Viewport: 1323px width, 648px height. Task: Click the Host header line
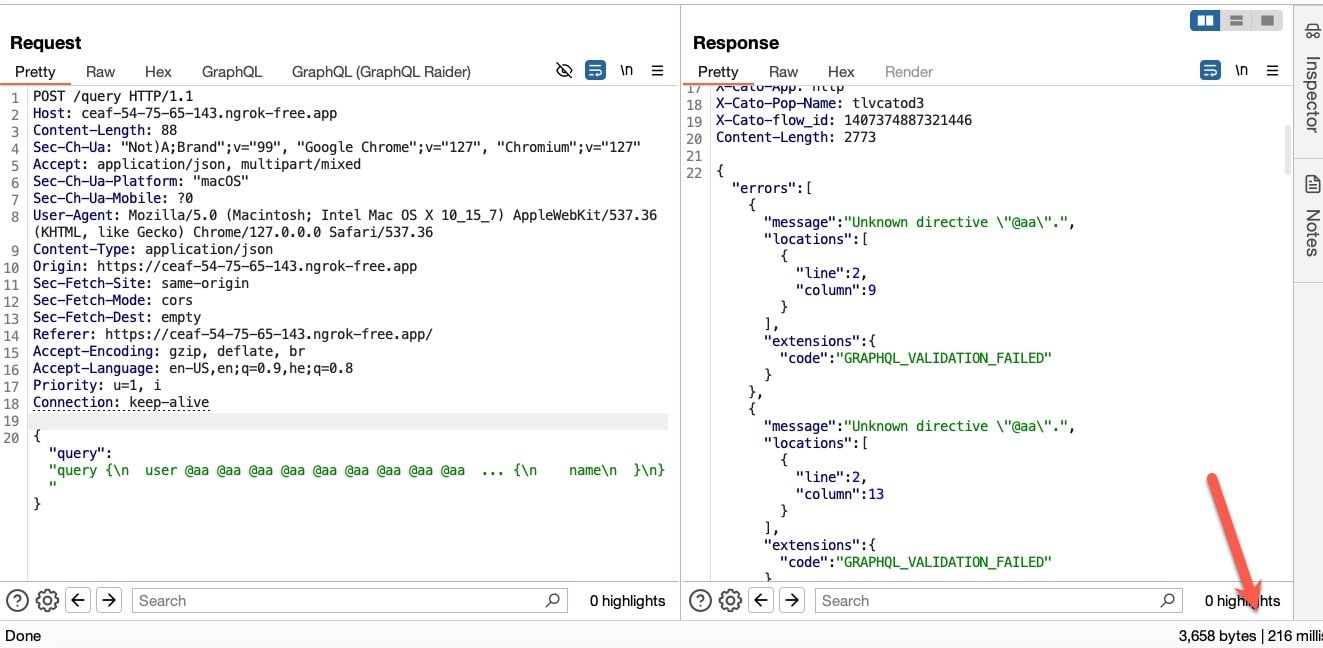click(185, 113)
